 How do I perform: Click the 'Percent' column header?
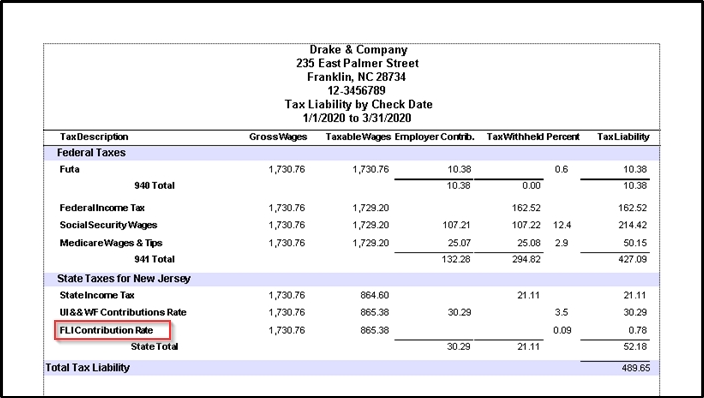pyautogui.click(x=563, y=137)
